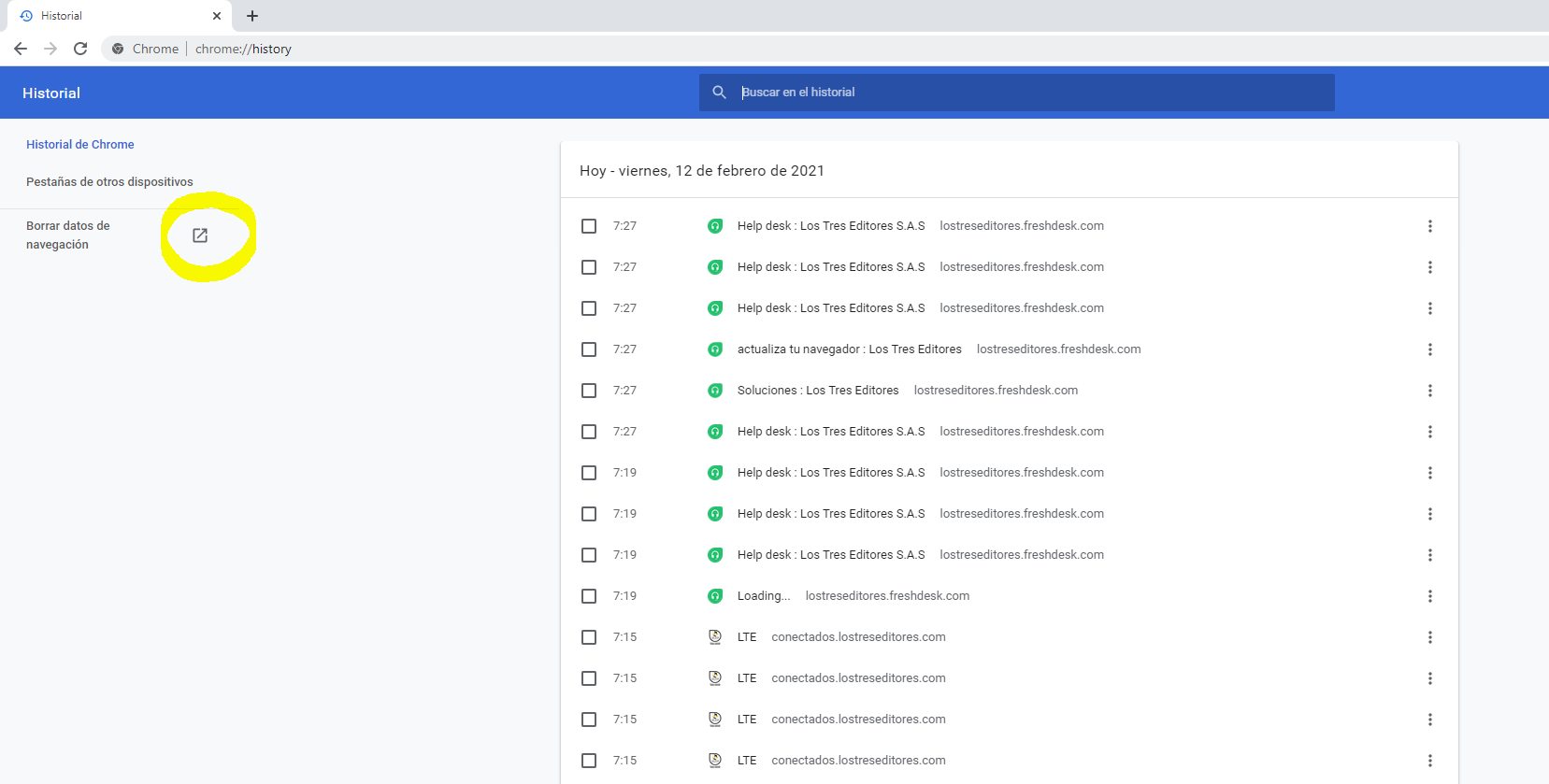Check the 7:15 LTE entry lowest on screen
Image resolution: width=1549 pixels, height=784 pixels.
pos(589,761)
